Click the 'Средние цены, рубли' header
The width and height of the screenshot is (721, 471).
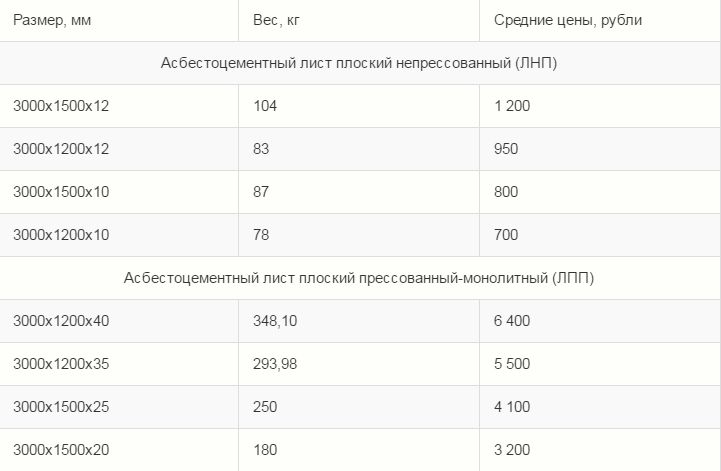[568, 20]
